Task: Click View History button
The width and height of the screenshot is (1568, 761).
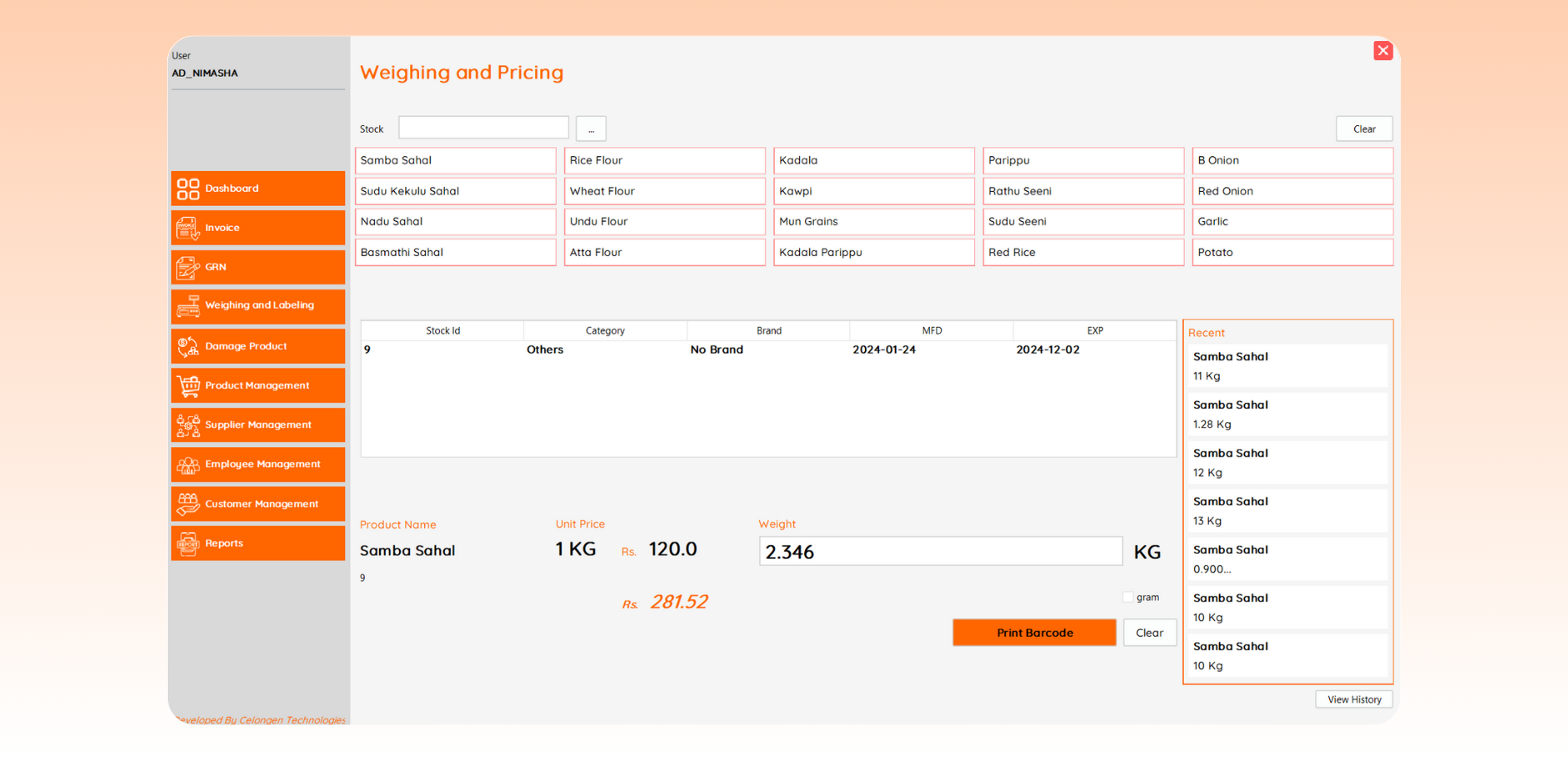Action: [1353, 699]
